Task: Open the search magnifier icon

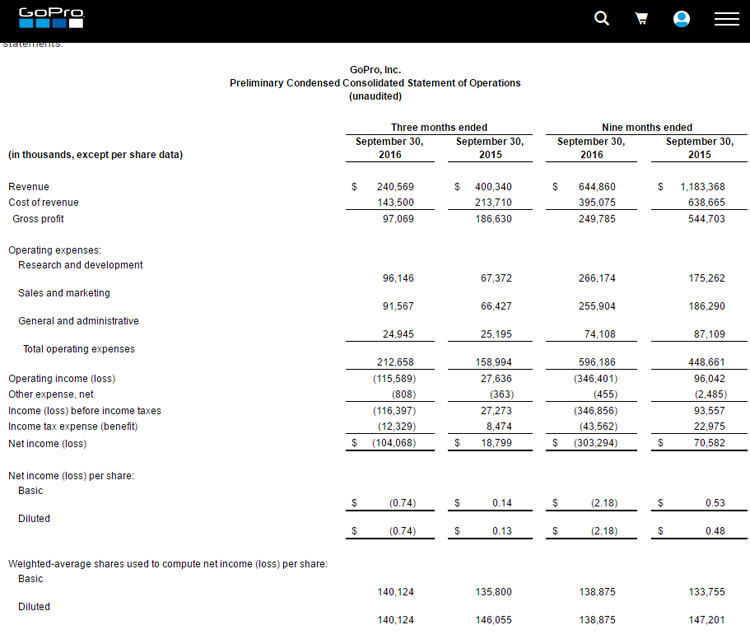Action: pos(601,19)
